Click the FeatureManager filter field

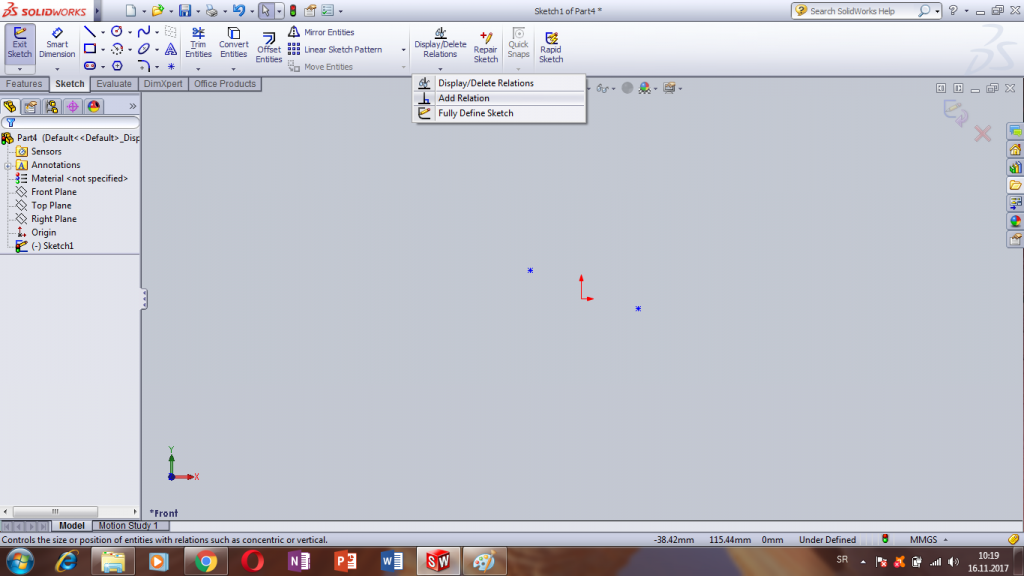(x=70, y=123)
